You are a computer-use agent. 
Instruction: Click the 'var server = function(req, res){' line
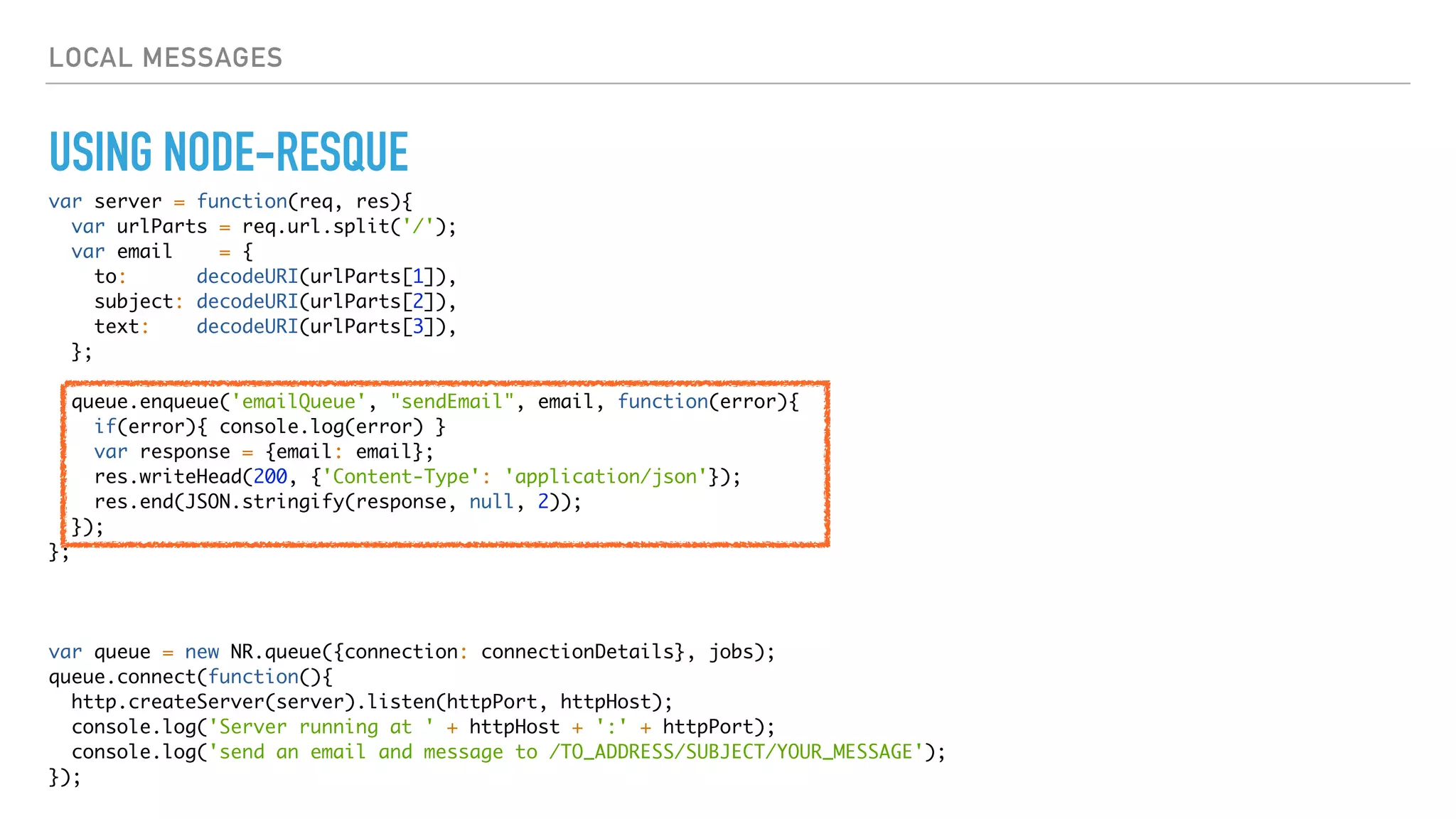230,201
